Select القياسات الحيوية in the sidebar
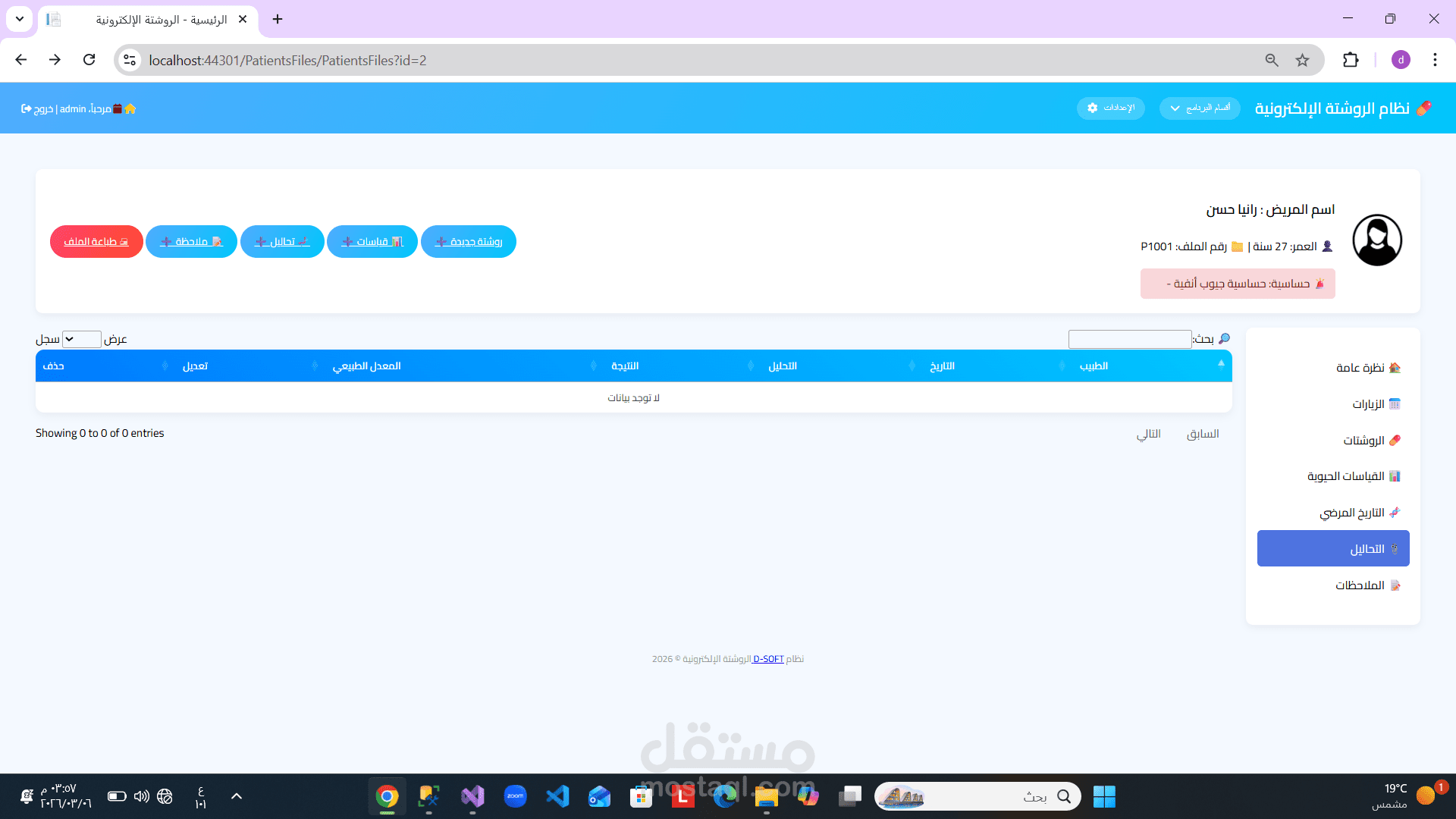Screen dimensions: 1456x819 click(1345, 476)
